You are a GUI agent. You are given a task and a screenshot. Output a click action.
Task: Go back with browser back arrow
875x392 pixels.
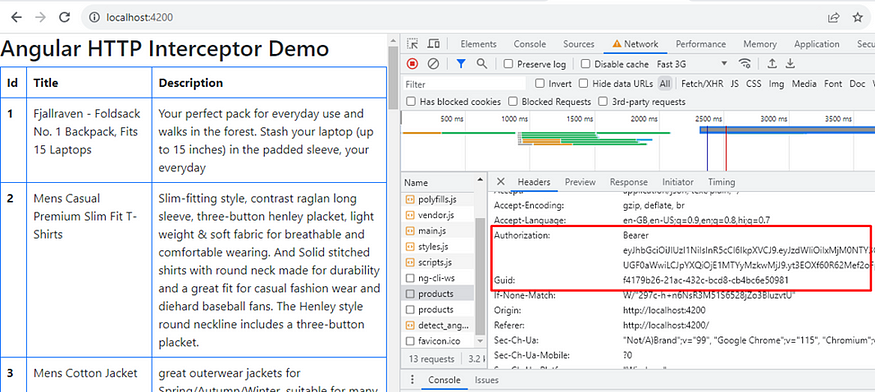16,17
